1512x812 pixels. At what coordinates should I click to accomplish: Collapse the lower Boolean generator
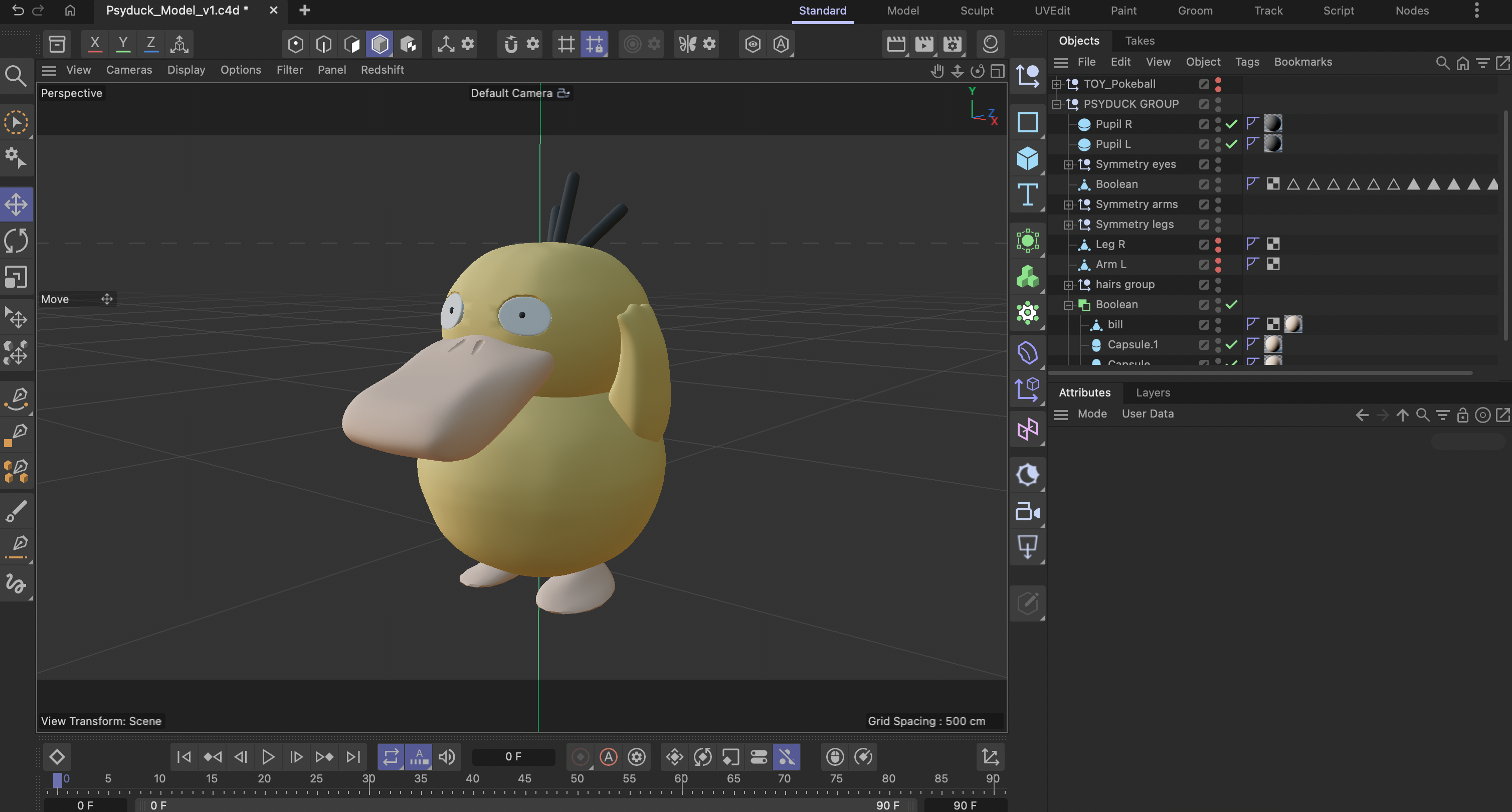coord(1068,305)
